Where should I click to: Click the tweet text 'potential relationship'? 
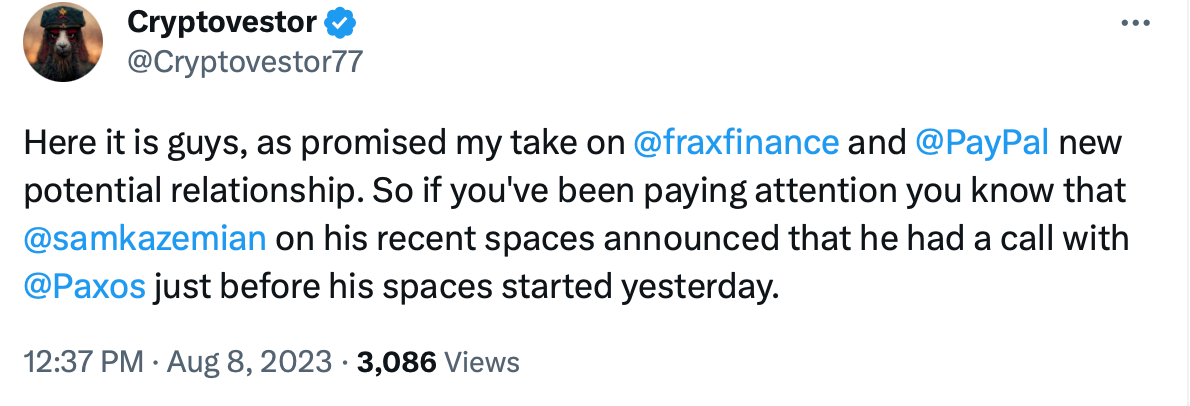point(178,192)
